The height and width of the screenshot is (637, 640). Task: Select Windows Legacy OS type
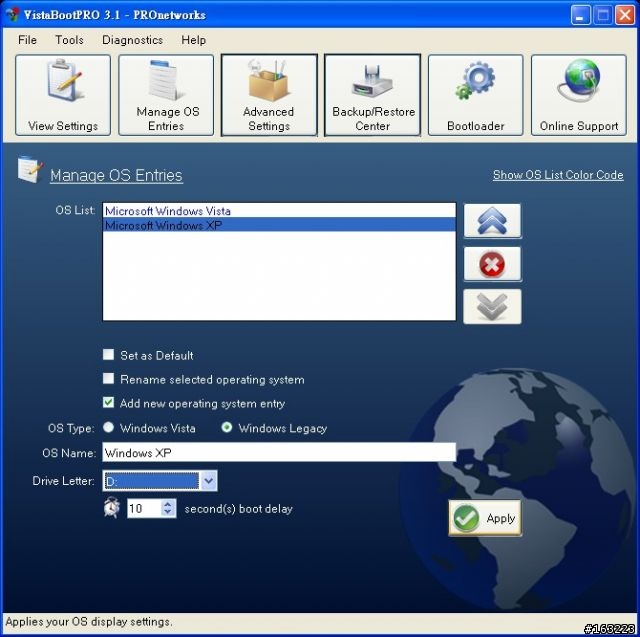[227, 427]
